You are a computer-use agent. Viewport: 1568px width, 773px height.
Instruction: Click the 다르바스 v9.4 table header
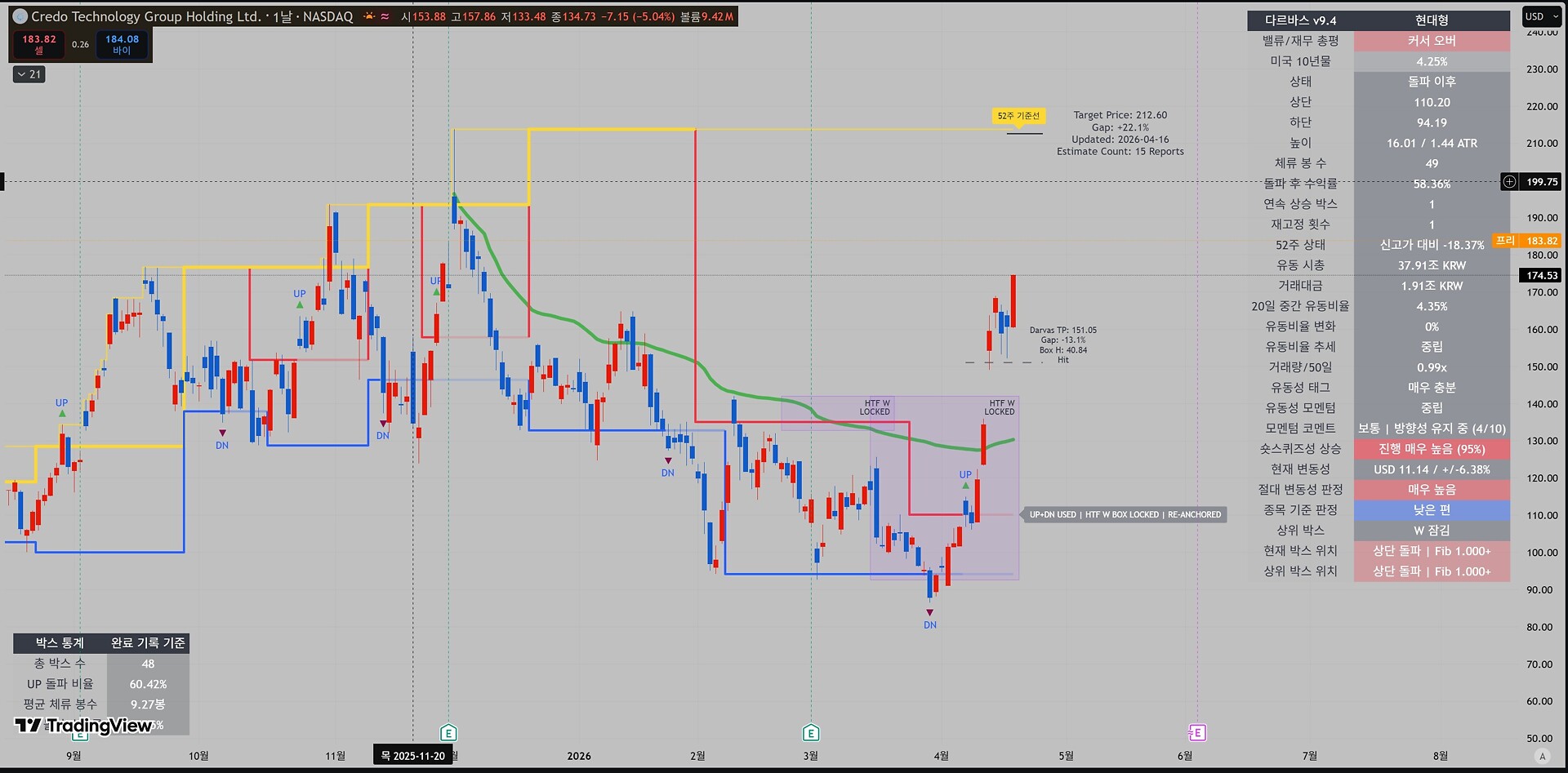pos(1300,20)
